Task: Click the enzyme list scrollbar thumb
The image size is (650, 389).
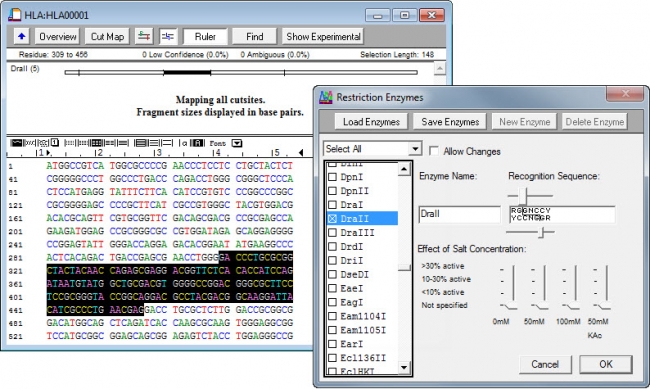Action: 404,267
